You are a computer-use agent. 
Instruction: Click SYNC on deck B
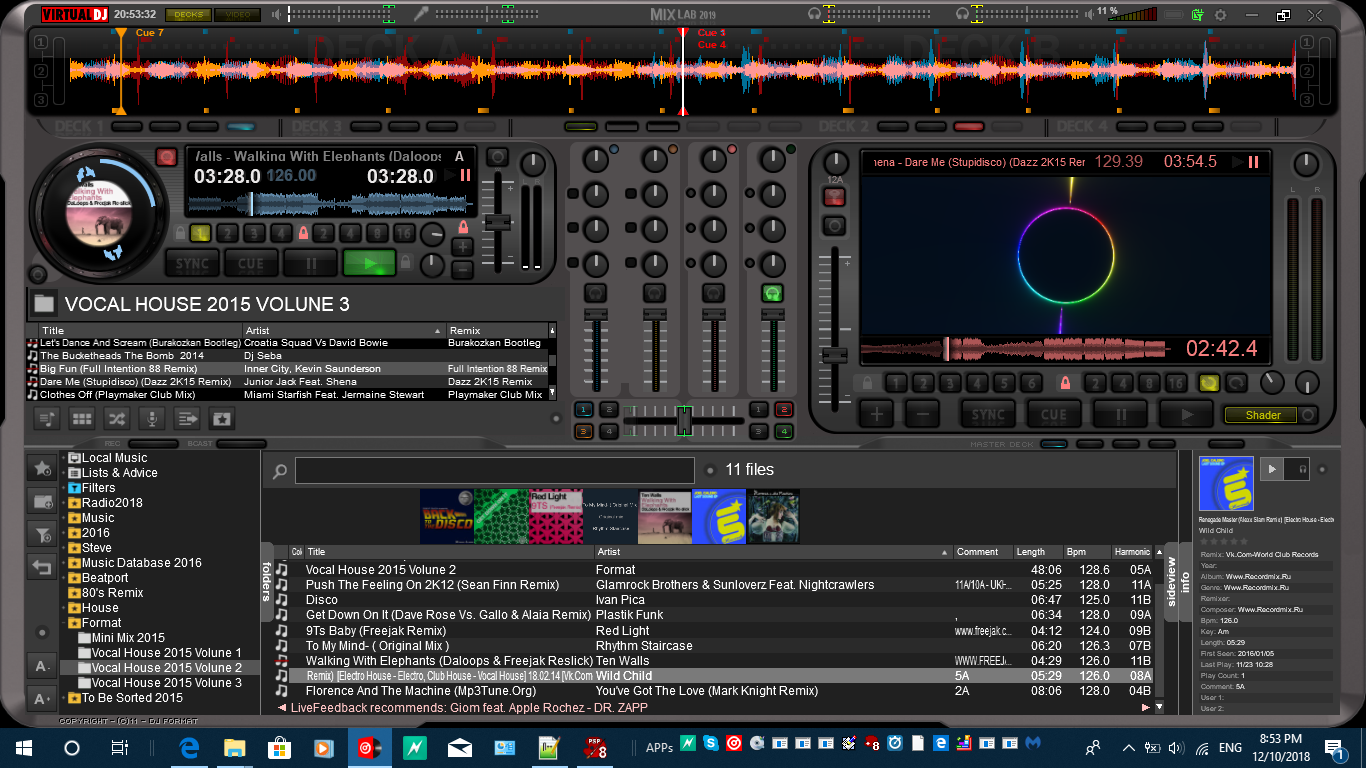pos(988,414)
